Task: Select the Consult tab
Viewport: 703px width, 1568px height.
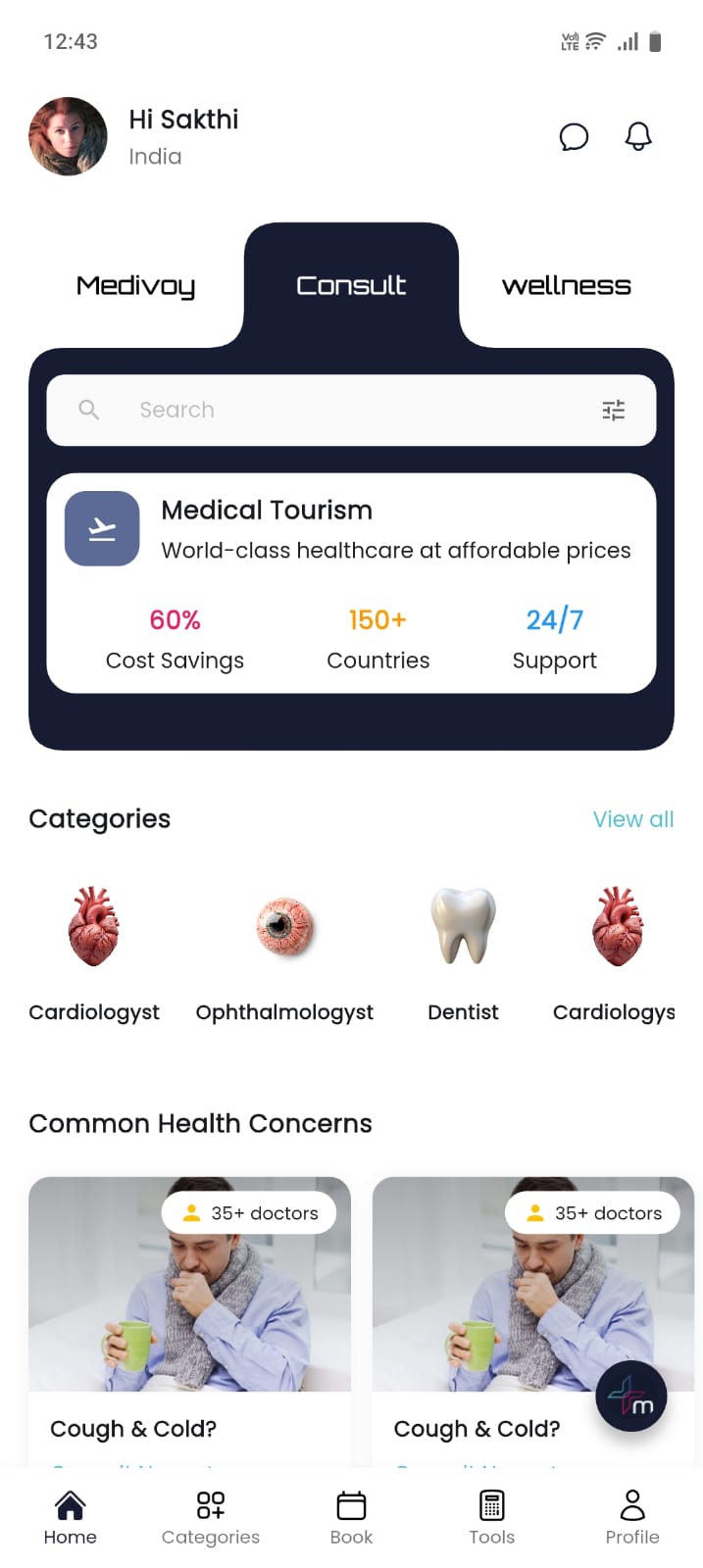Action: (x=351, y=285)
